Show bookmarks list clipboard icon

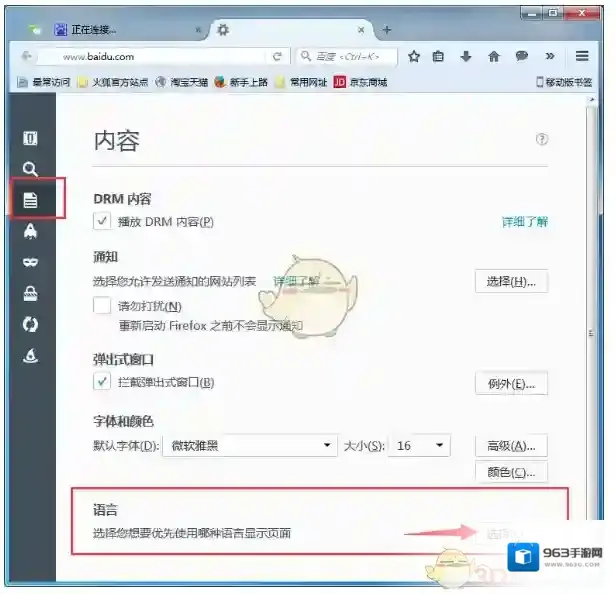point(438,57)
